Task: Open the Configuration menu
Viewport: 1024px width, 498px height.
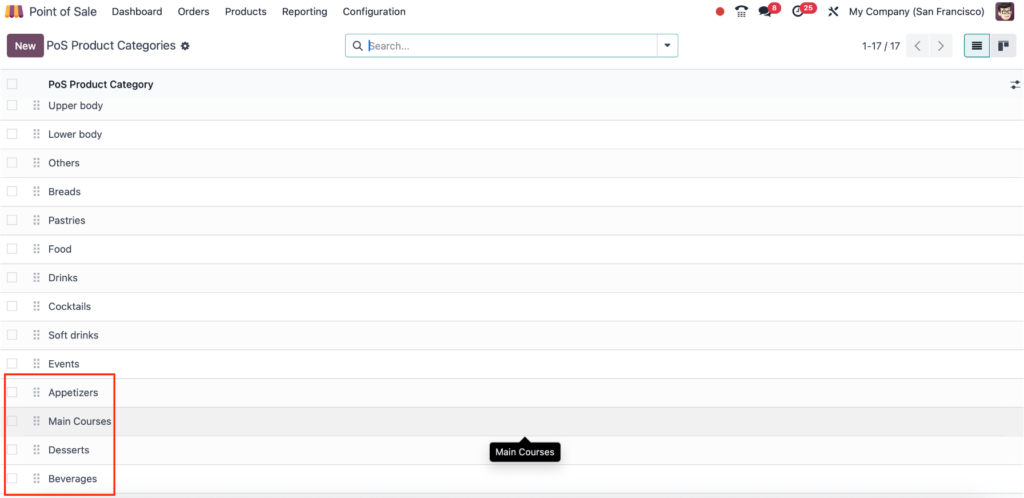Action: point(374,12)
